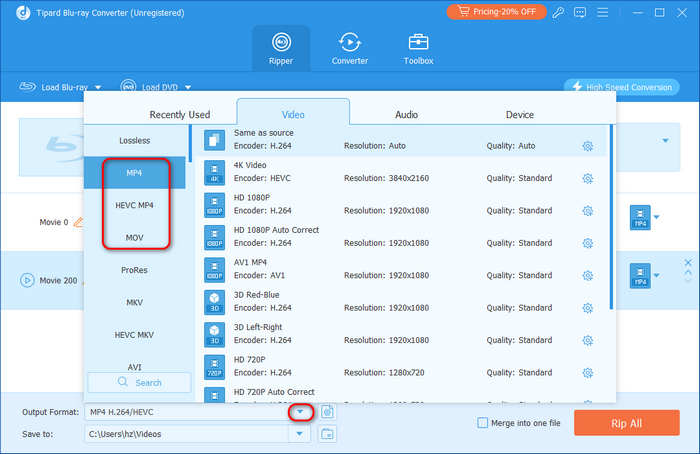Viewport: 700px width, 454px height.
Task: Switch to the Audio tab
Action: (x=406, y=115)
